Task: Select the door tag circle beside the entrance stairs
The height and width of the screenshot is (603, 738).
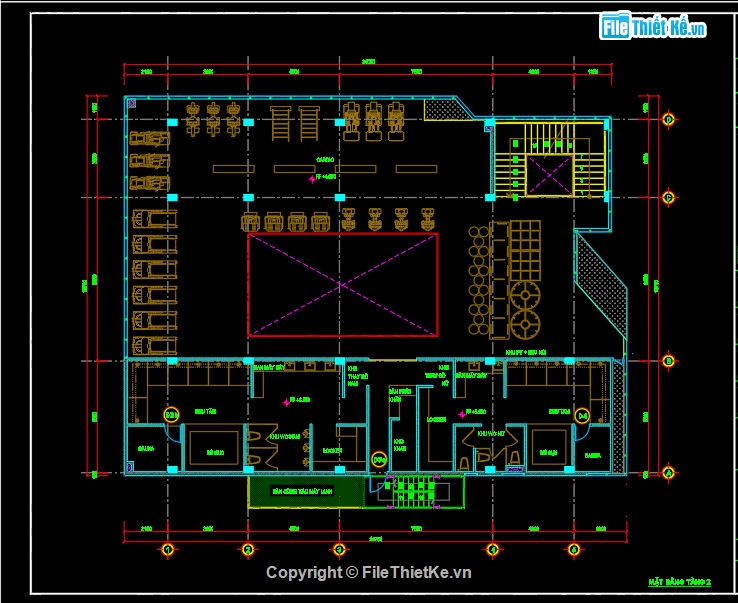Action: [x=379, y=459]
